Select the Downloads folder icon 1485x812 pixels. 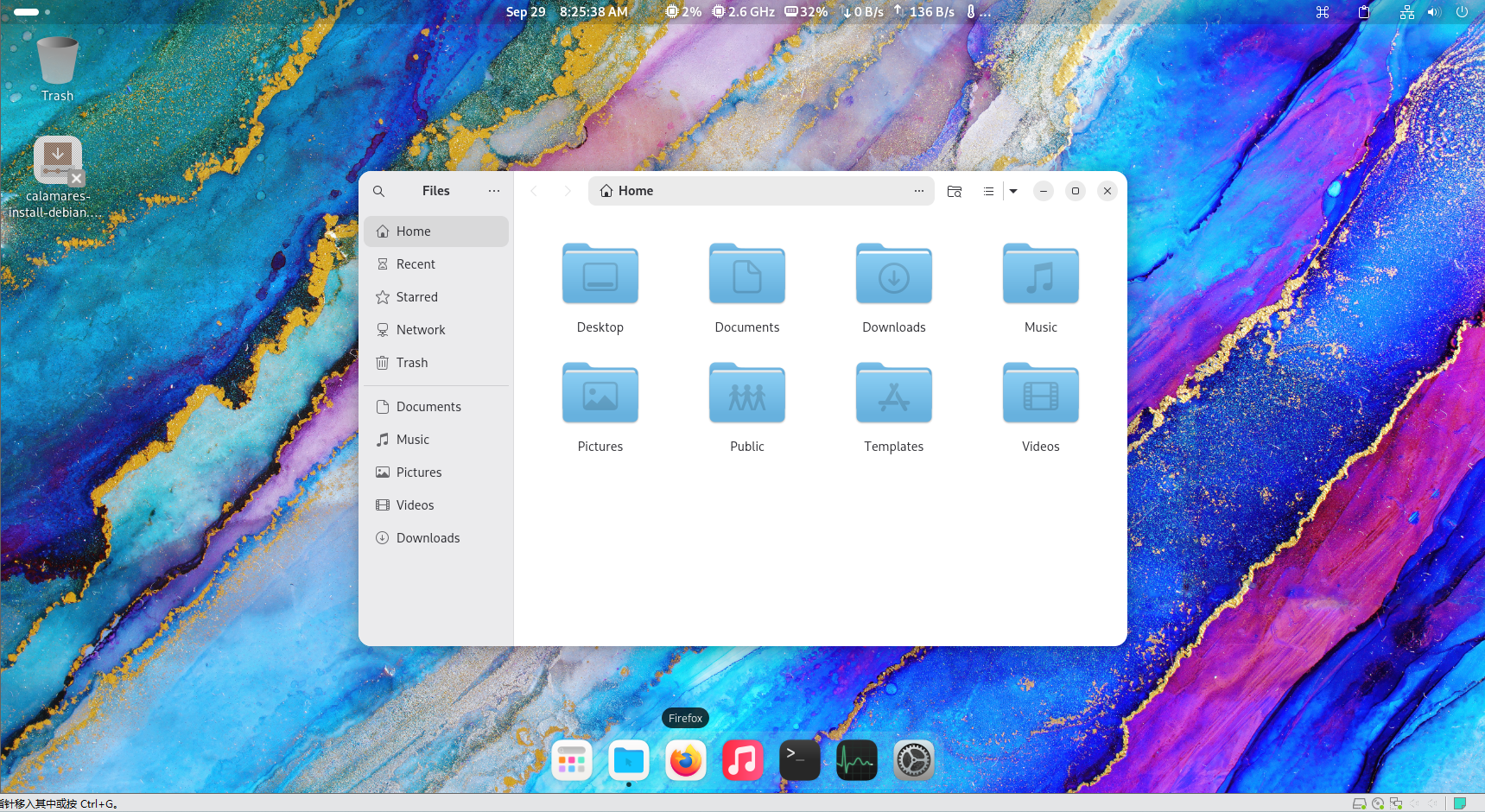[894, 274]
